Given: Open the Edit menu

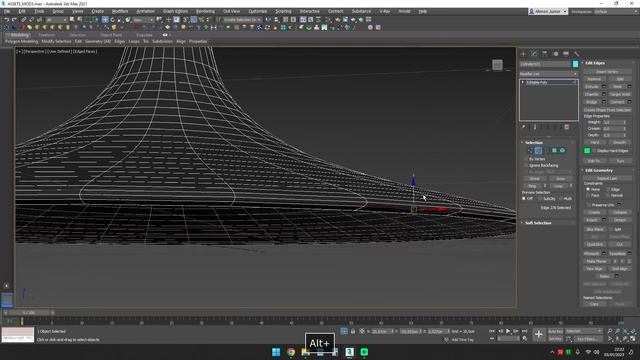Looking at the screenshot, I should point(22,11).
